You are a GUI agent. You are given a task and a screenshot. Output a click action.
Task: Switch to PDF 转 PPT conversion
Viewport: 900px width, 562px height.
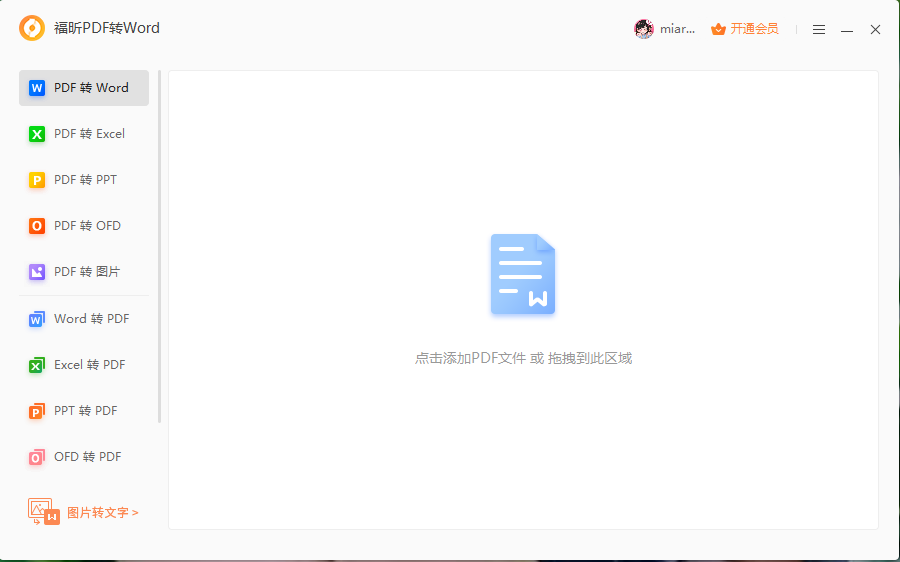(x=84, y=180)
